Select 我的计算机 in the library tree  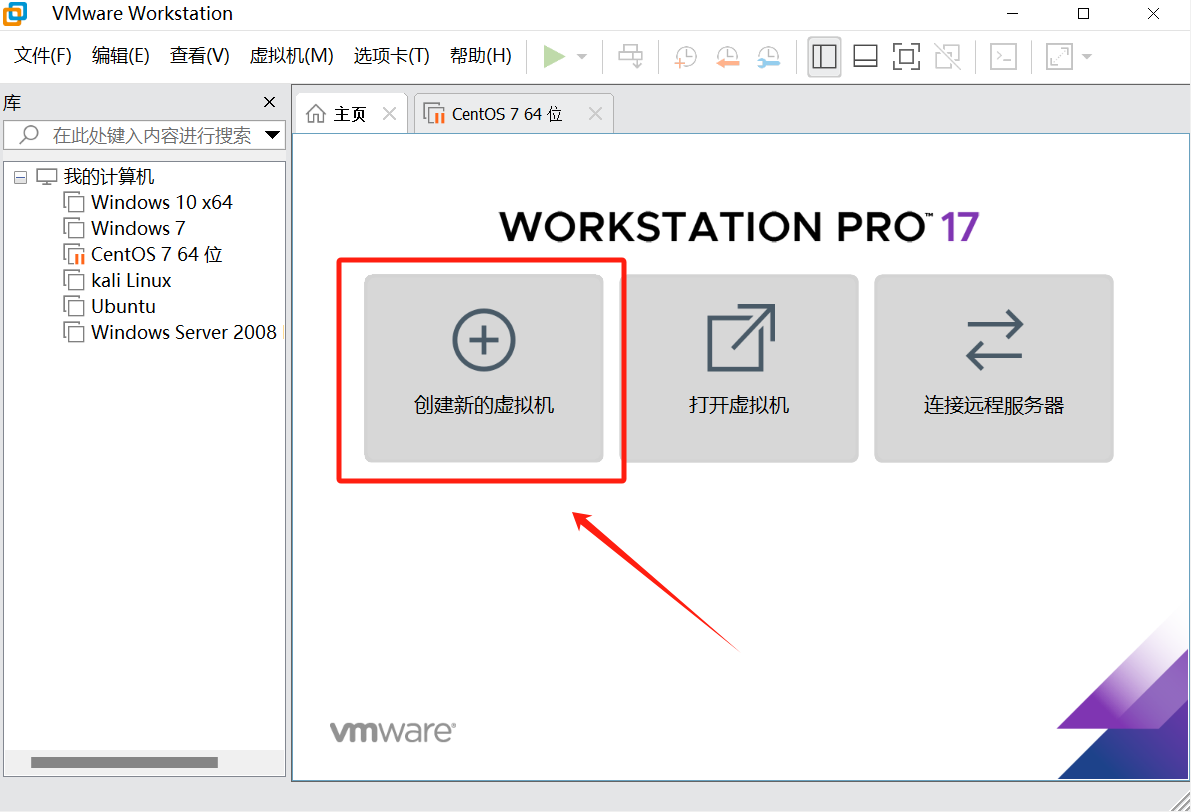[x=109, y=177]
